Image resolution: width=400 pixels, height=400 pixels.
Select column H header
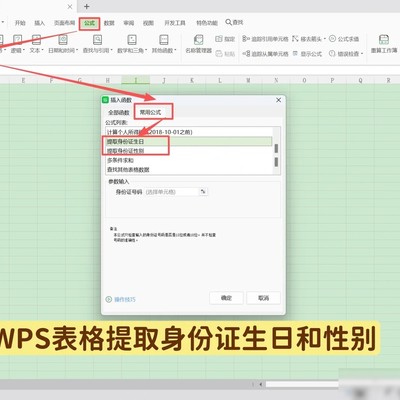pyautogui.click(x=107, y=80)
